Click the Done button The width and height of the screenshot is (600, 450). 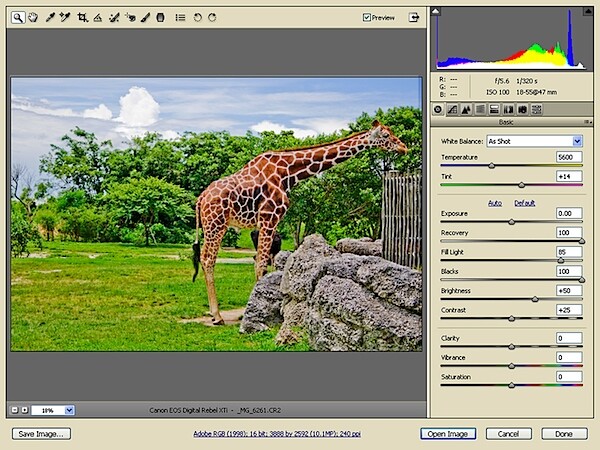point(564,434)
